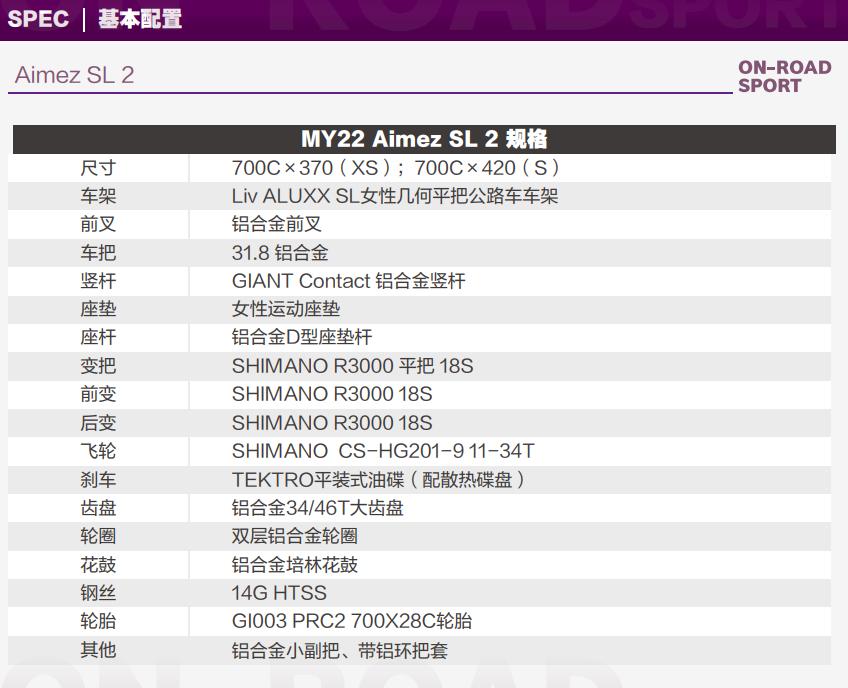Click the ON-ROAD SPORT category label

(784, 77)
